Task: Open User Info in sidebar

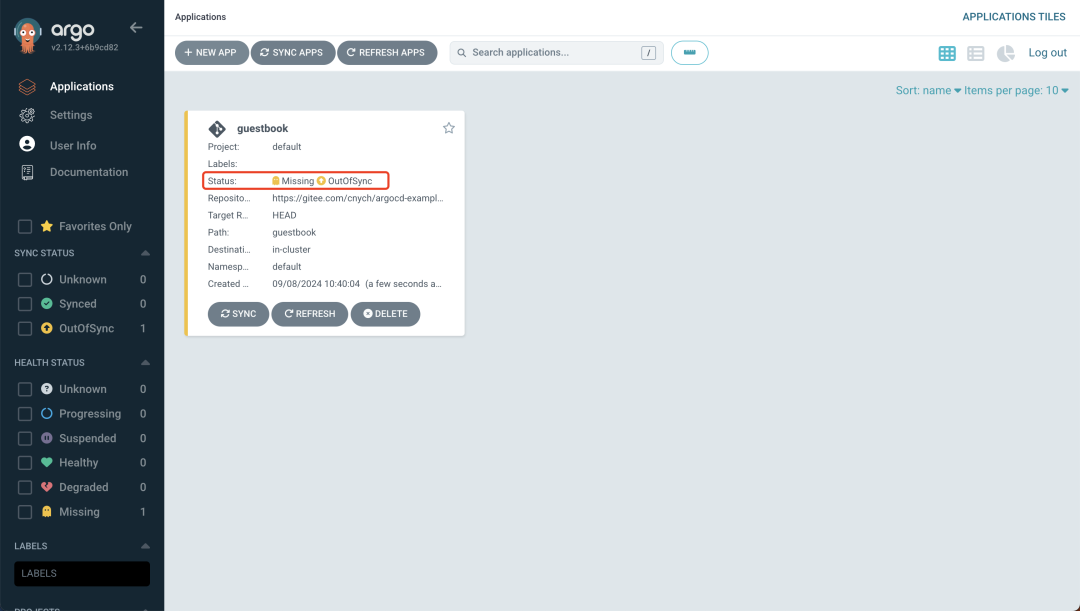Action: tap(73, 145)
